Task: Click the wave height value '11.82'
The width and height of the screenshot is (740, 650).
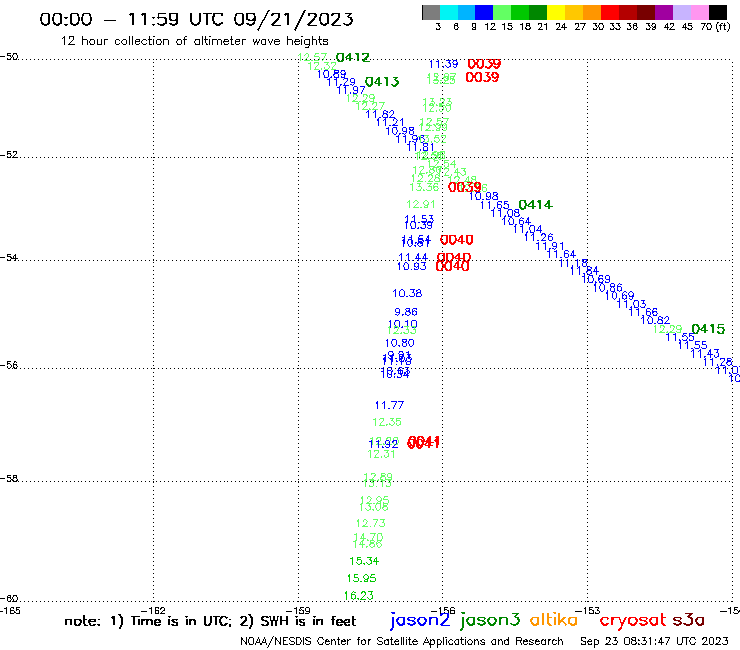Action: pos(380,114)
